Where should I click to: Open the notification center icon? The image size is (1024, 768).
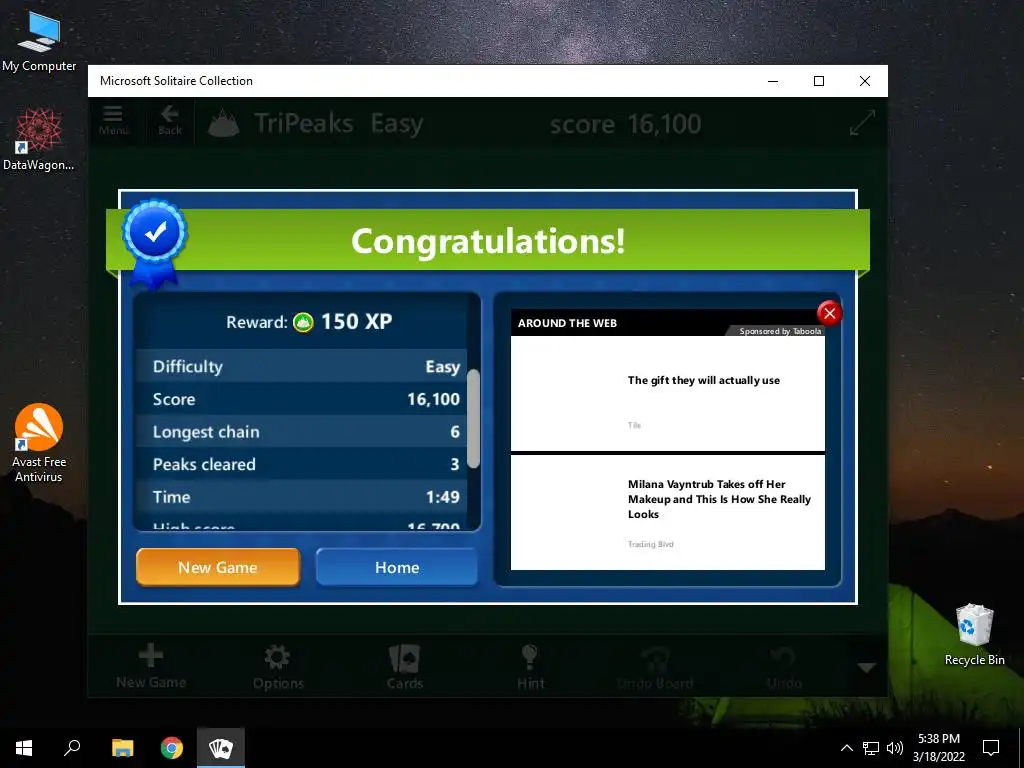point(991,748)
